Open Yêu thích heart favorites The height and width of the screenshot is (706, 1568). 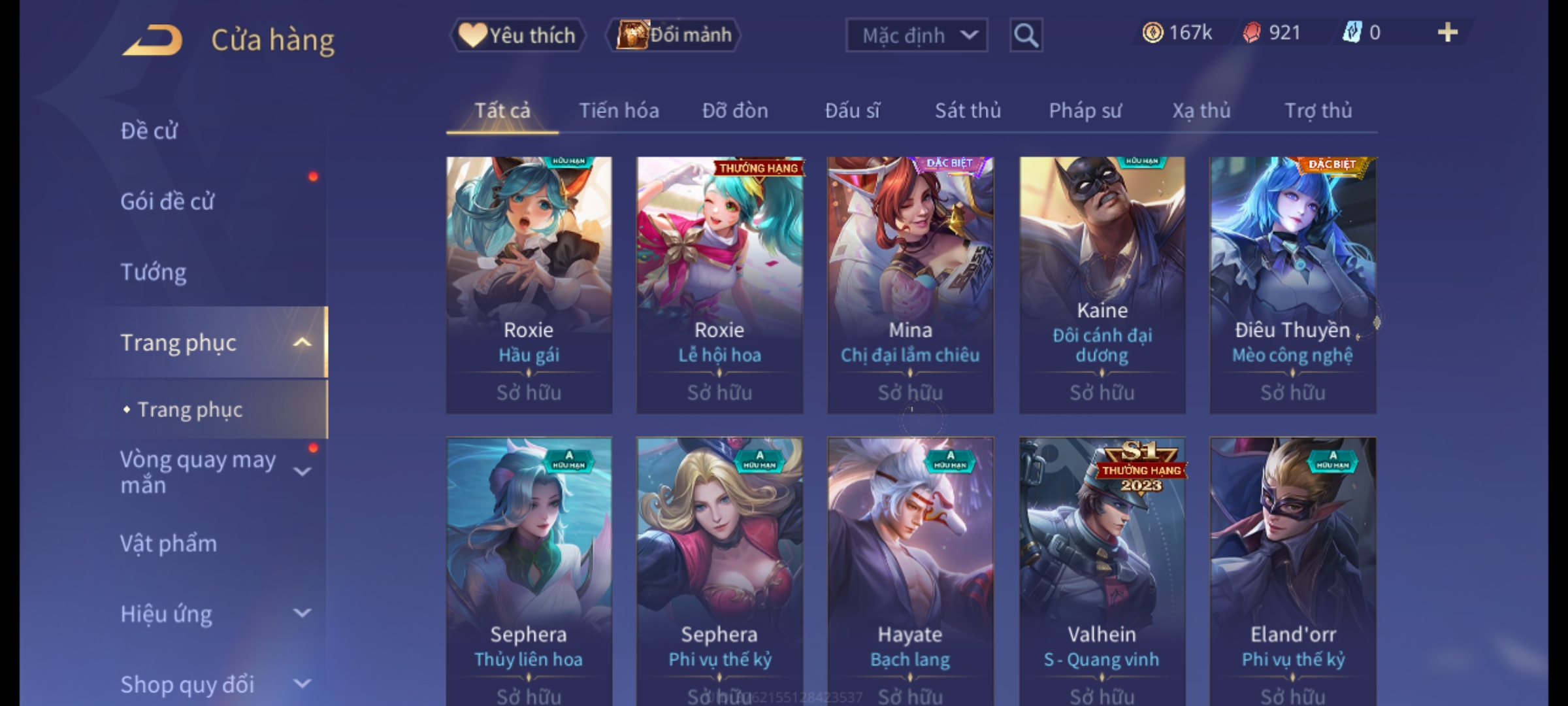pos(517,35)
